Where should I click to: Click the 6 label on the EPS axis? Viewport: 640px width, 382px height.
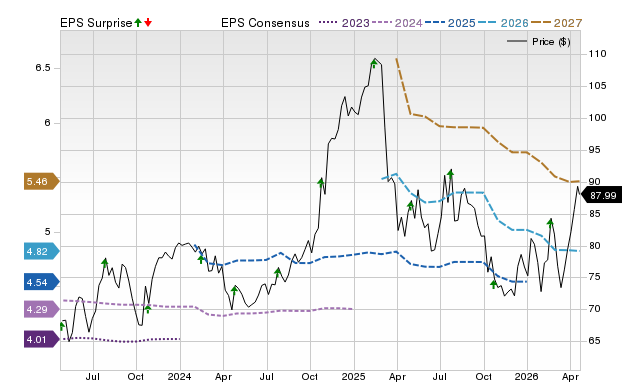click(x=47, y=123)
